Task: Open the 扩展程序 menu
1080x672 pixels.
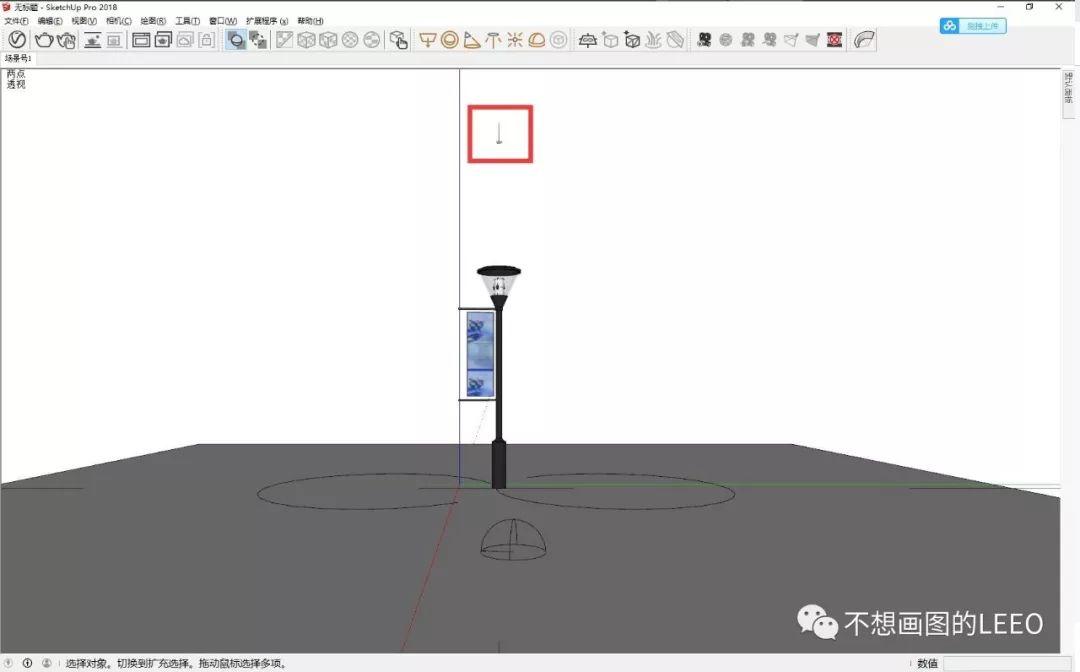Action: (x=267, y=21)
